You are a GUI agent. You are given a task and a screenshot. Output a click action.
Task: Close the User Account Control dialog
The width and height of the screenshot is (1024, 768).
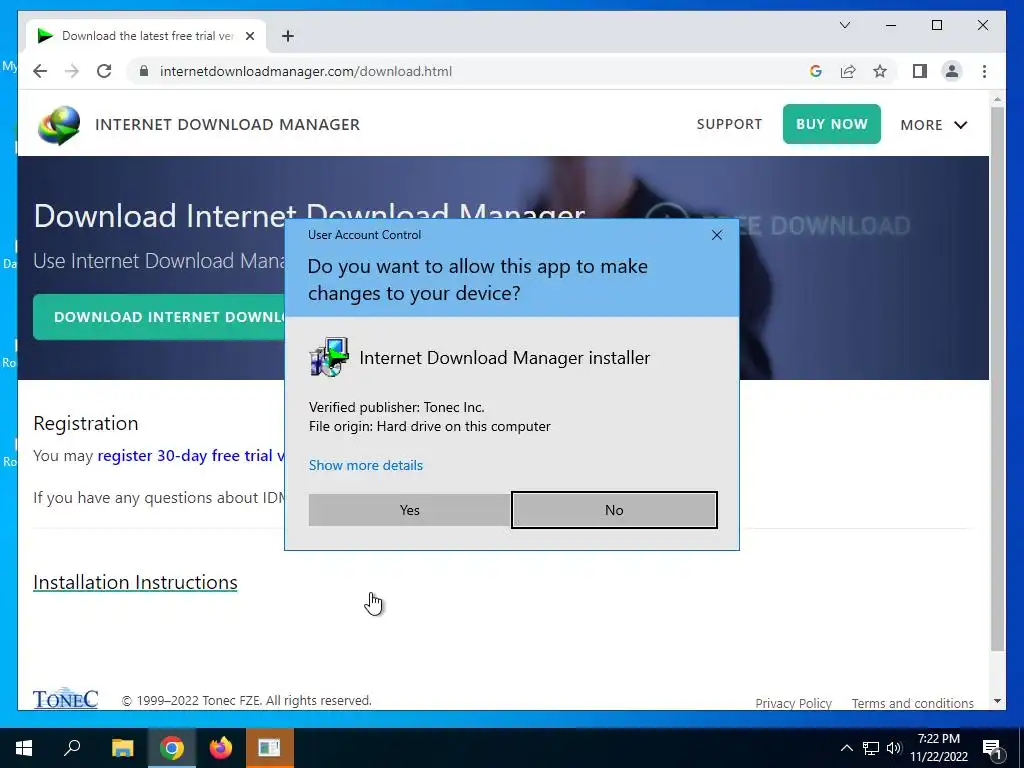tap(716, 235)
